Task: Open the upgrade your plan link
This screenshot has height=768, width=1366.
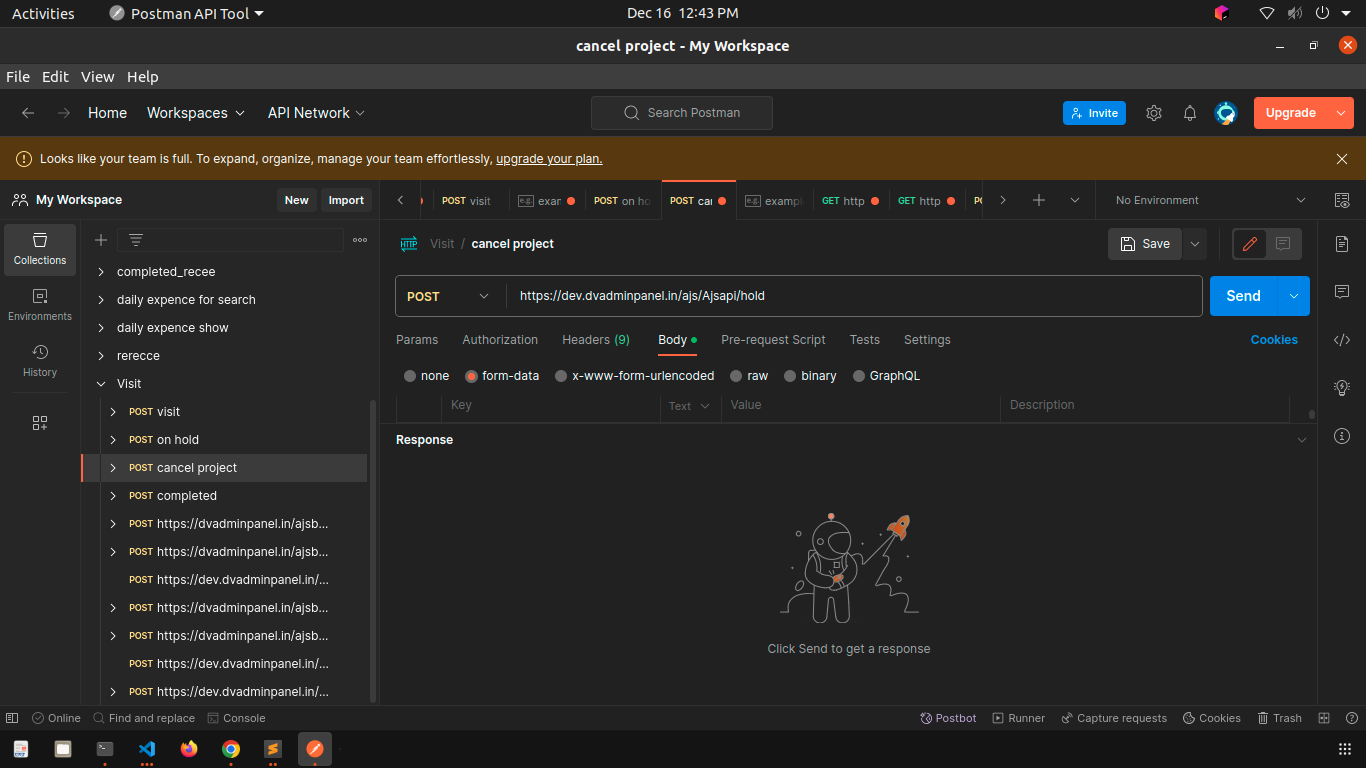Action: pos(549,159)
